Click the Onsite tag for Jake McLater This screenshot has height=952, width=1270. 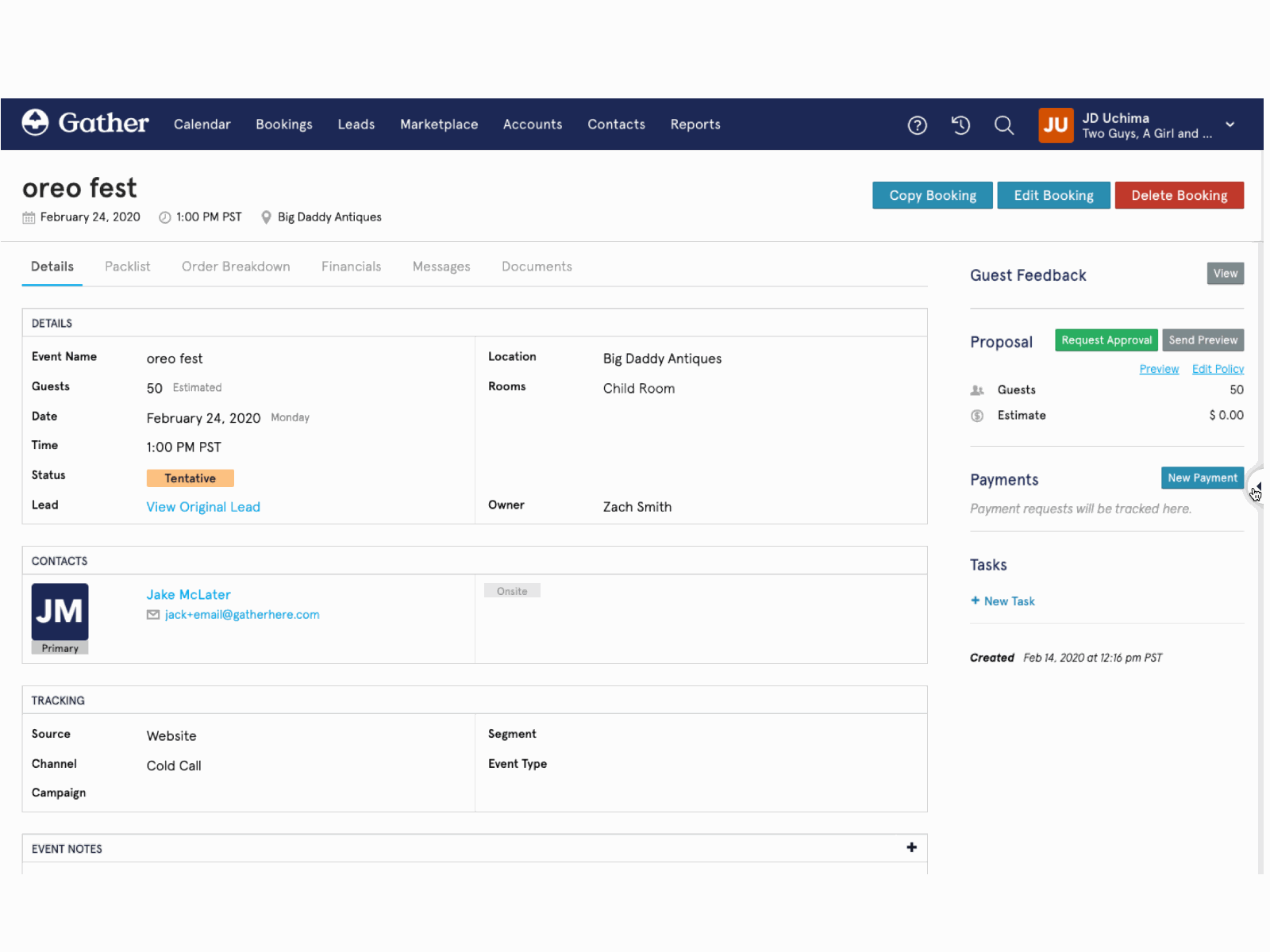512,590
